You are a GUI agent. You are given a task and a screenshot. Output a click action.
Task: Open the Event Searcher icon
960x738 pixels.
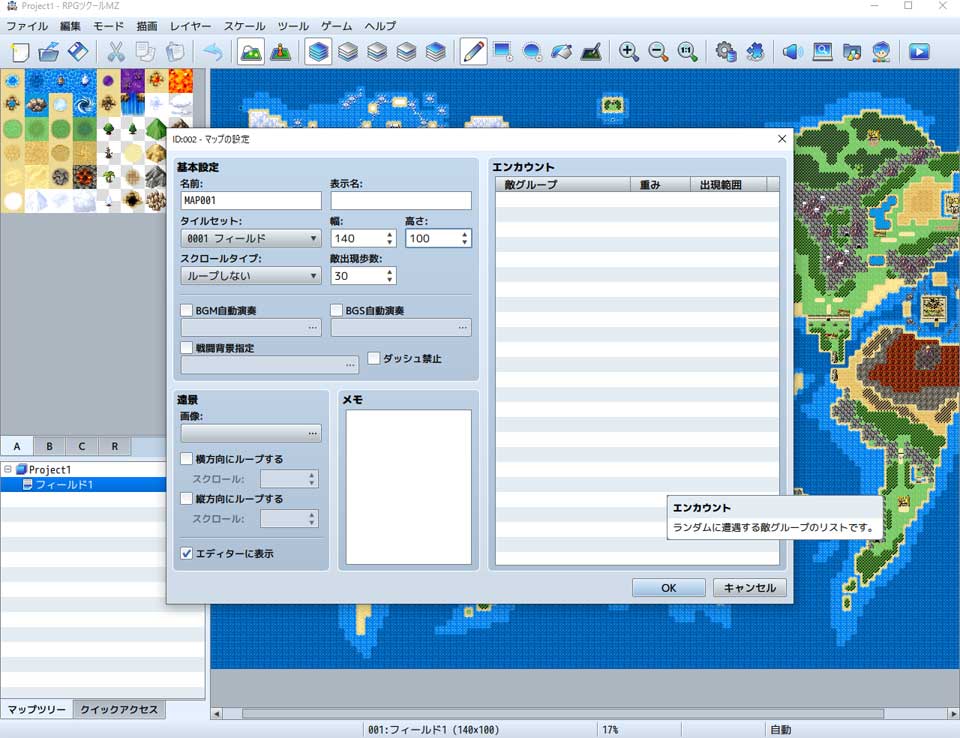click(x=822, y=52)
